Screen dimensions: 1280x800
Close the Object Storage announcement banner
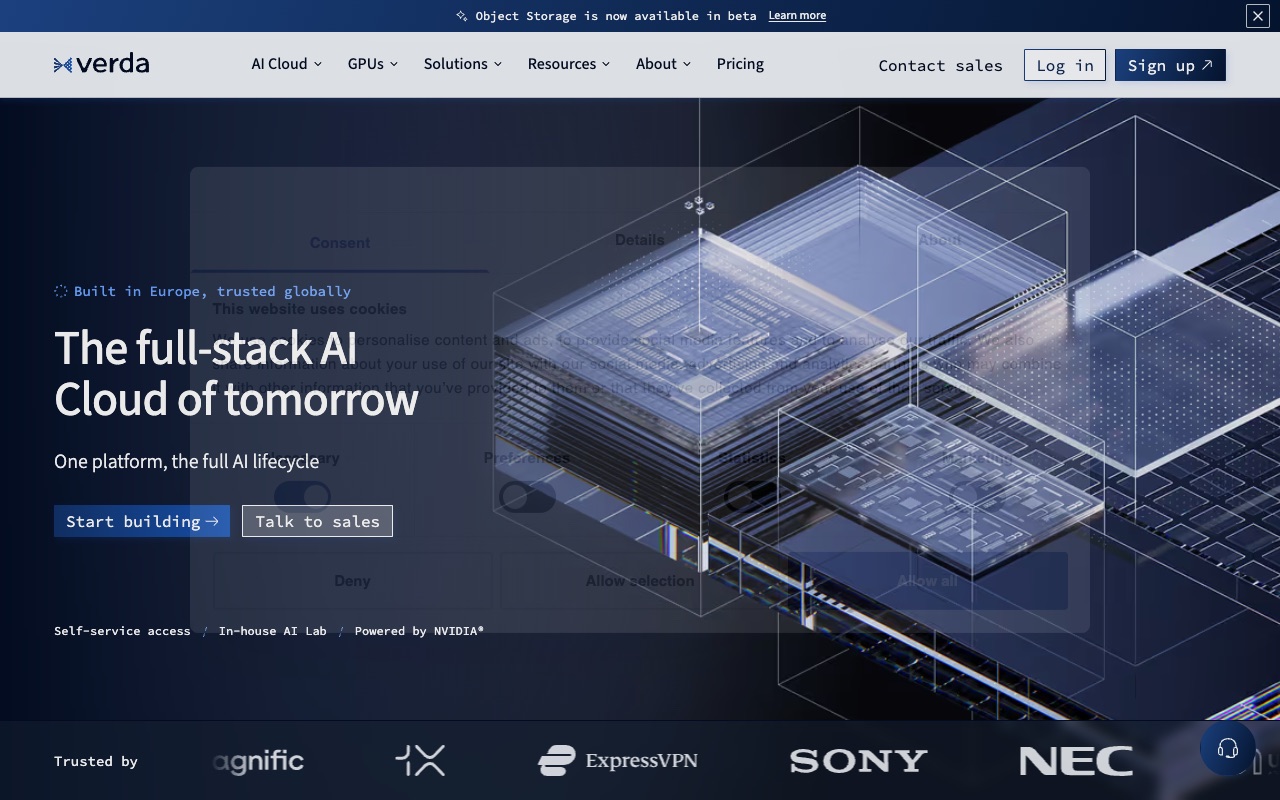point(1257,15)
